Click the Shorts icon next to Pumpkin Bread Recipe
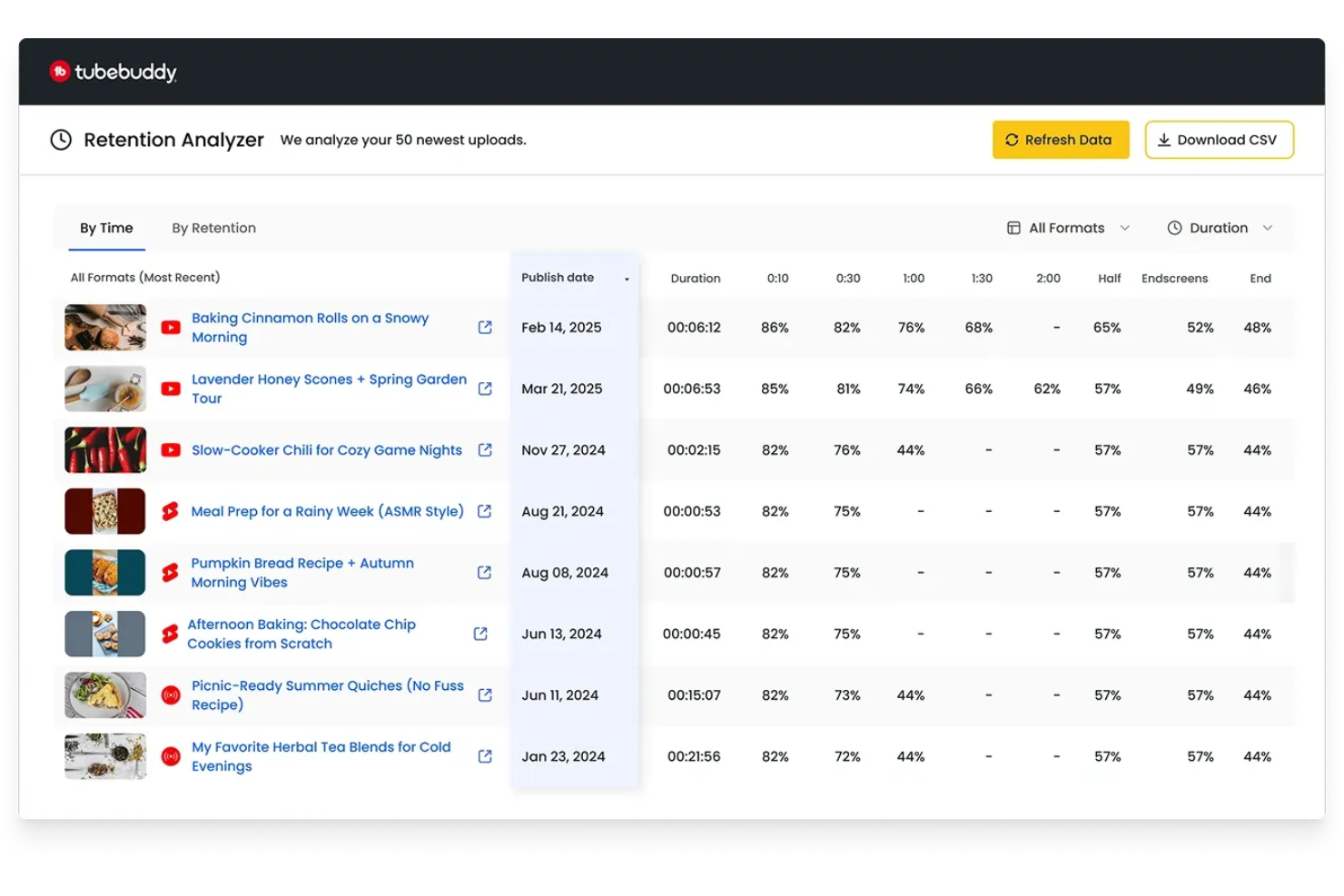The height and width of the screenshot is (896, 1344). click(170, 572)
